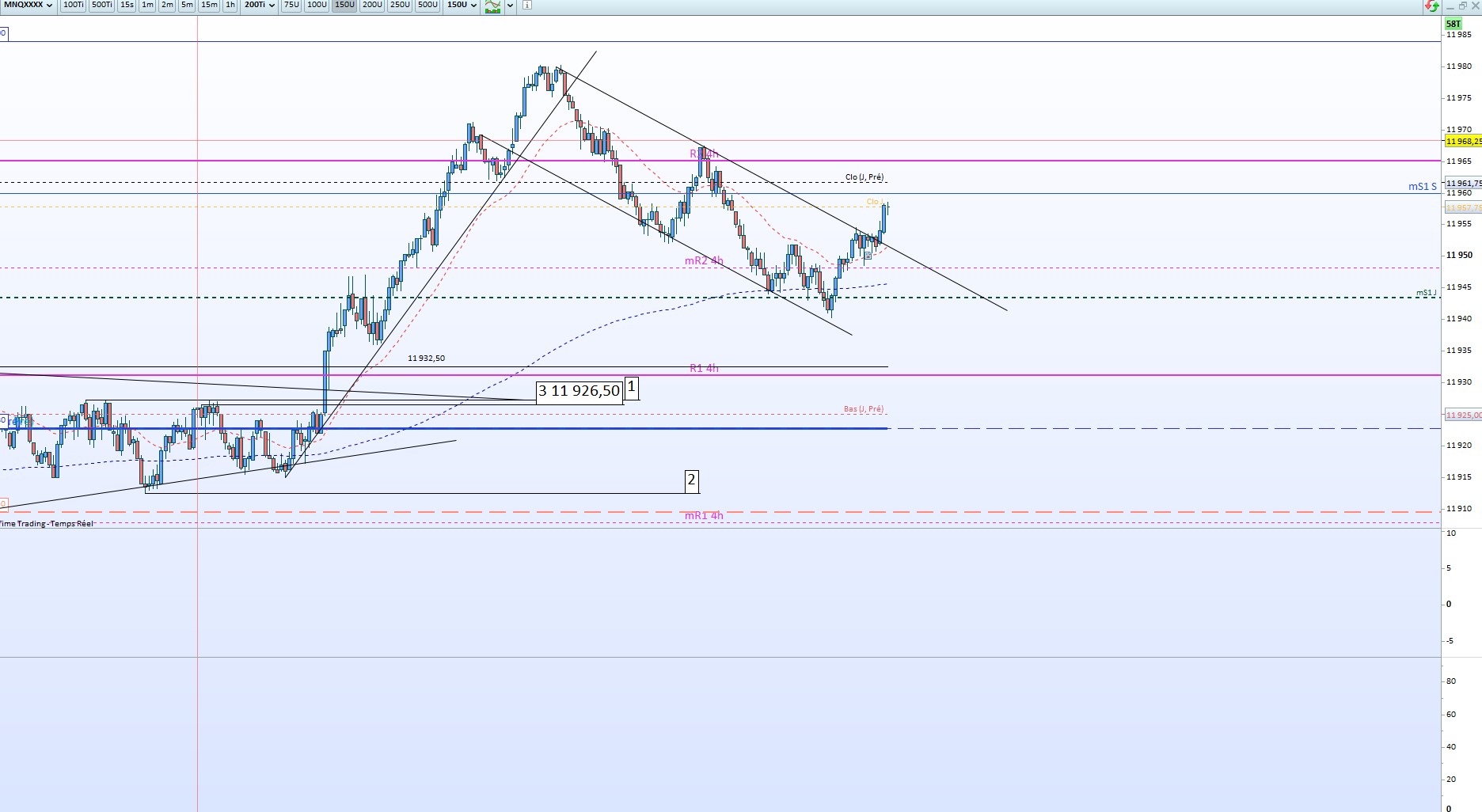Open the chart information icon

point(527,5)
